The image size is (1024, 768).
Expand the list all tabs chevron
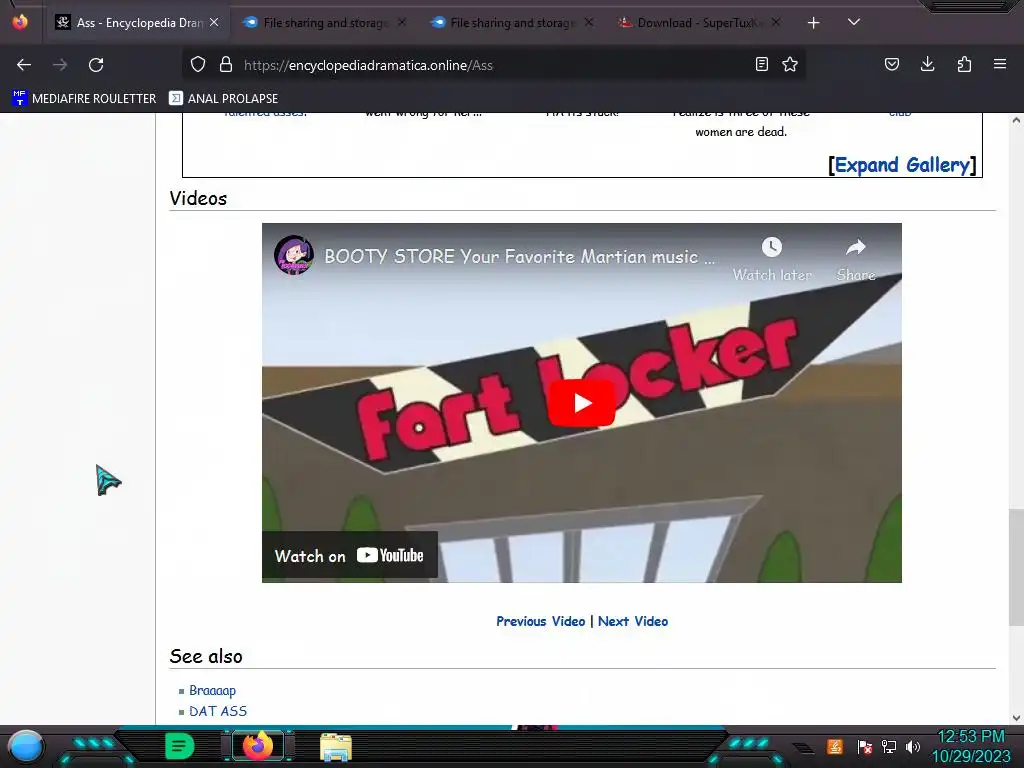(x=854, y=22)
